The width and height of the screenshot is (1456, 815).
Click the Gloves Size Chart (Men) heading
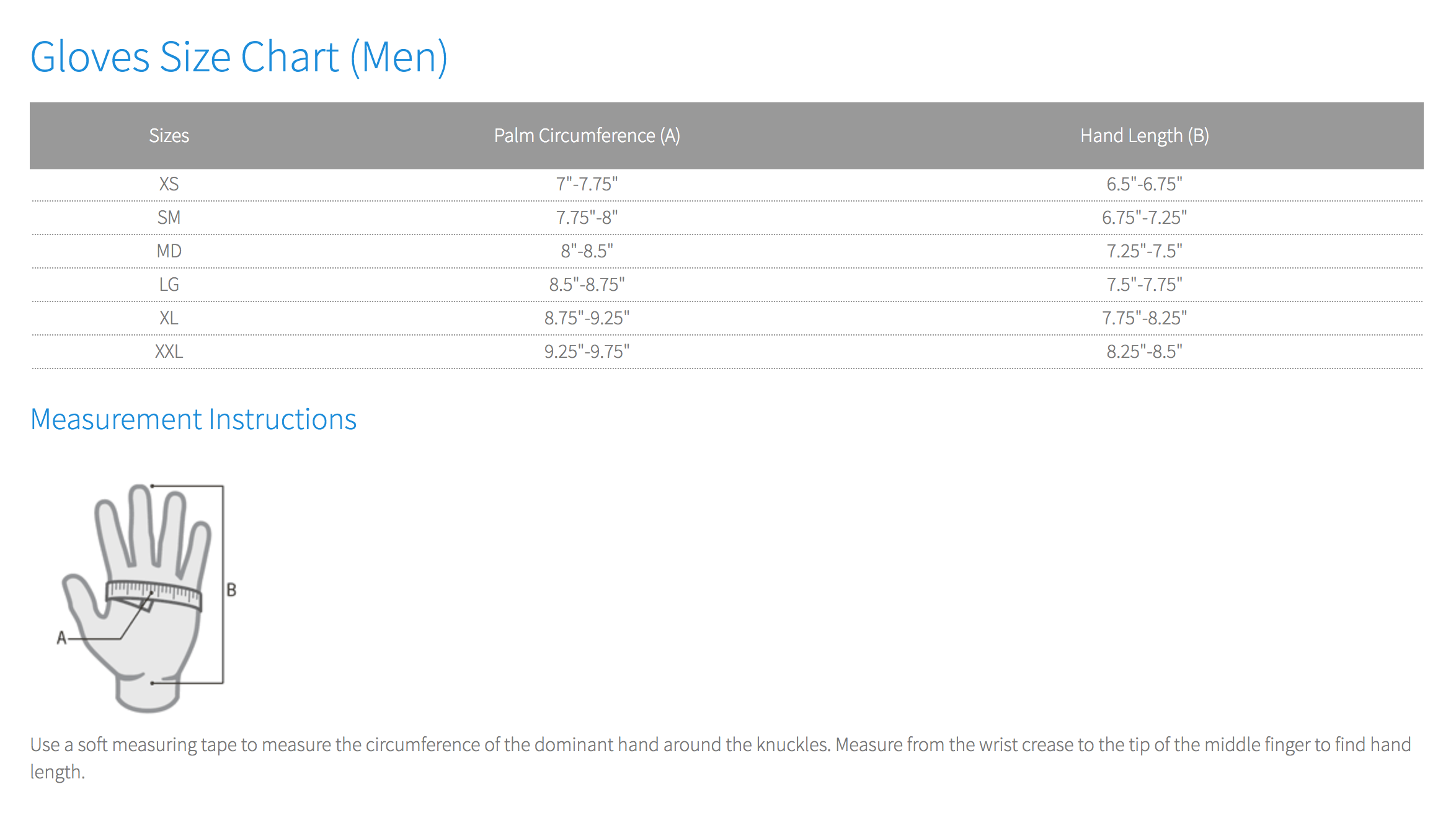pos(239,57)
